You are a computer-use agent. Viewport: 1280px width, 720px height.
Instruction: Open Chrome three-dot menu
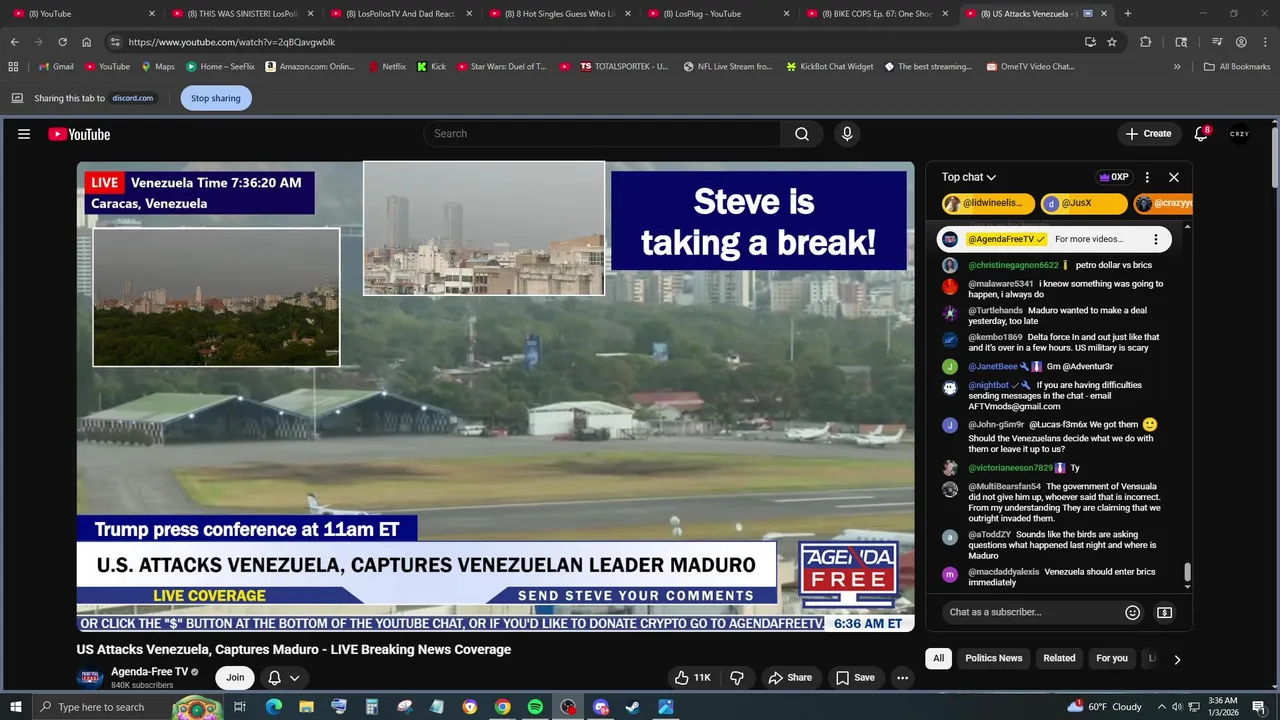pos(1265,42)
